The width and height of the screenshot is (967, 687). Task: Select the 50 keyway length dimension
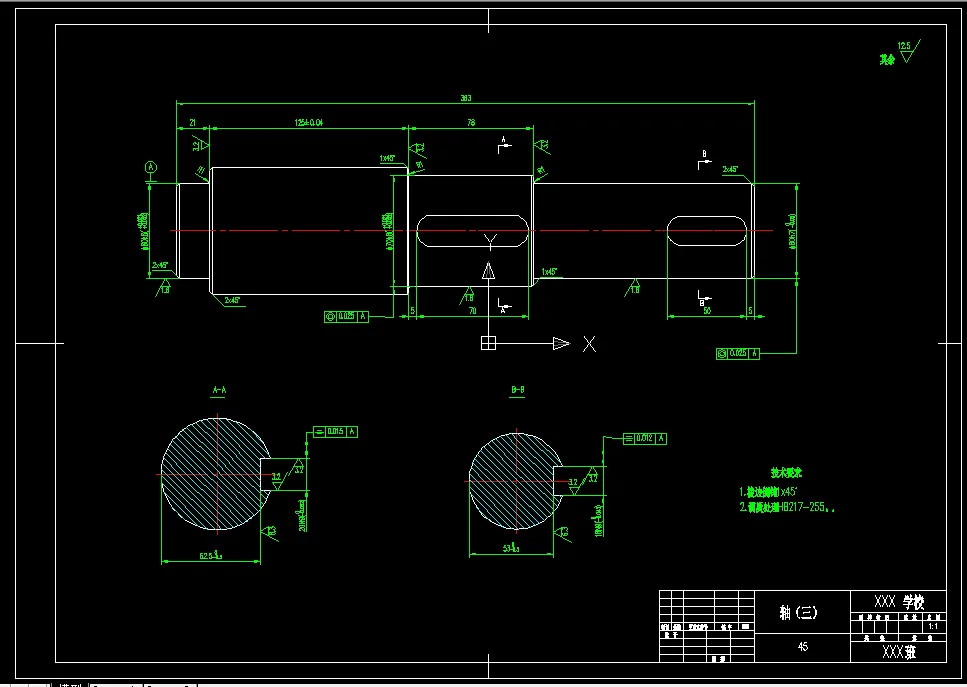(x=707, y=311)
